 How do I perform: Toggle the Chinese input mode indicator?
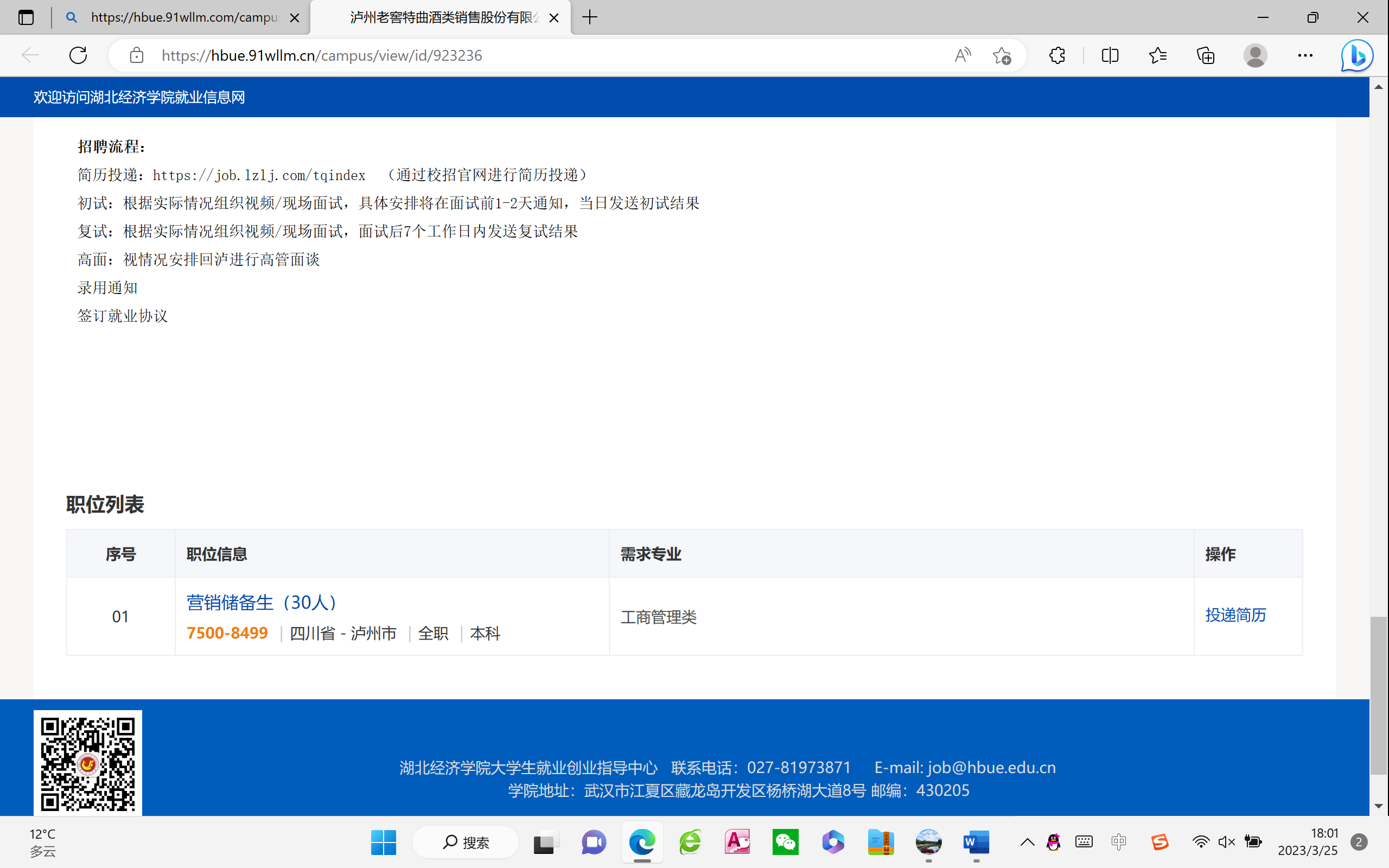pos(1118,841)
